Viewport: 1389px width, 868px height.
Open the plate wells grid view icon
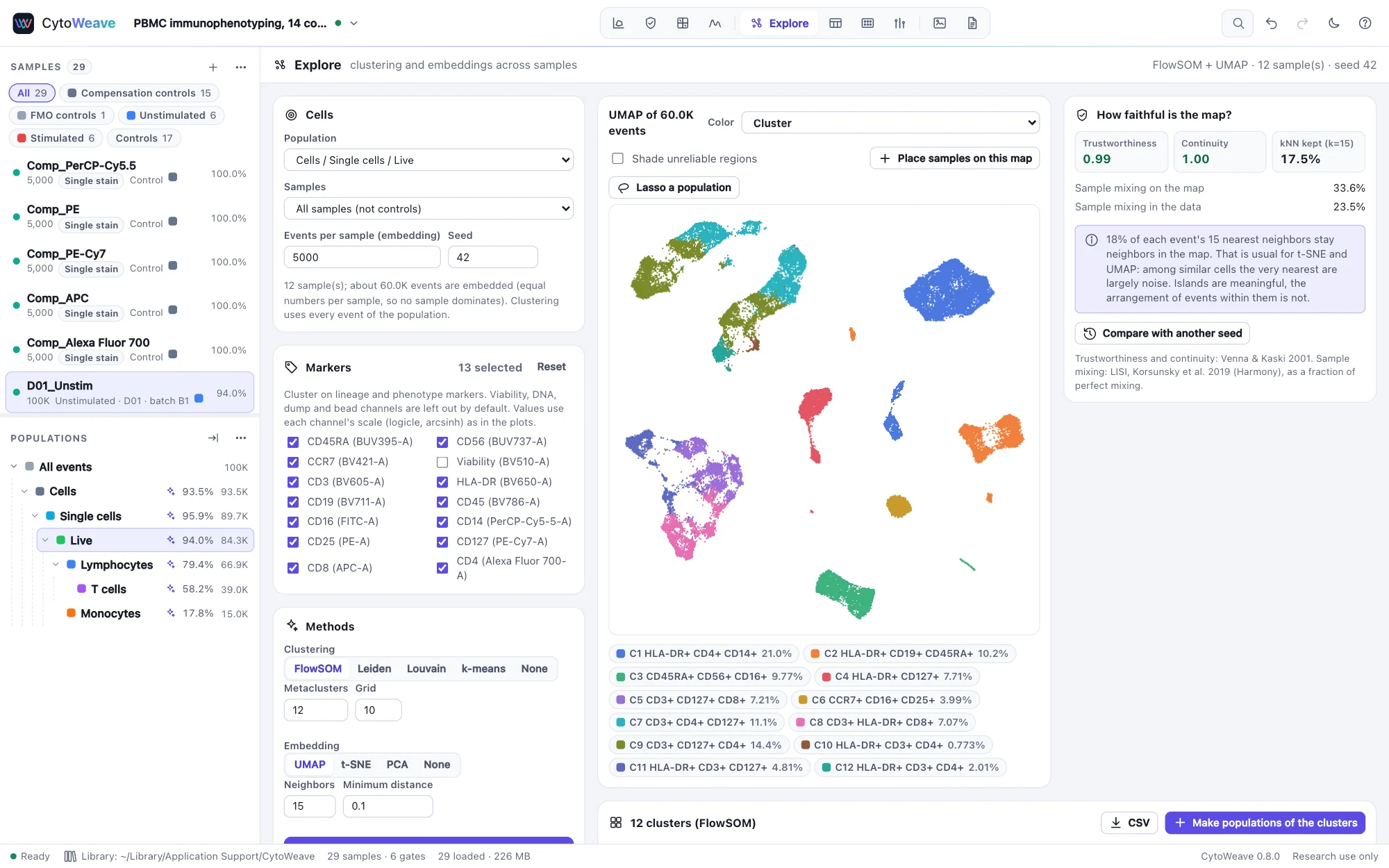pos(867,24)
